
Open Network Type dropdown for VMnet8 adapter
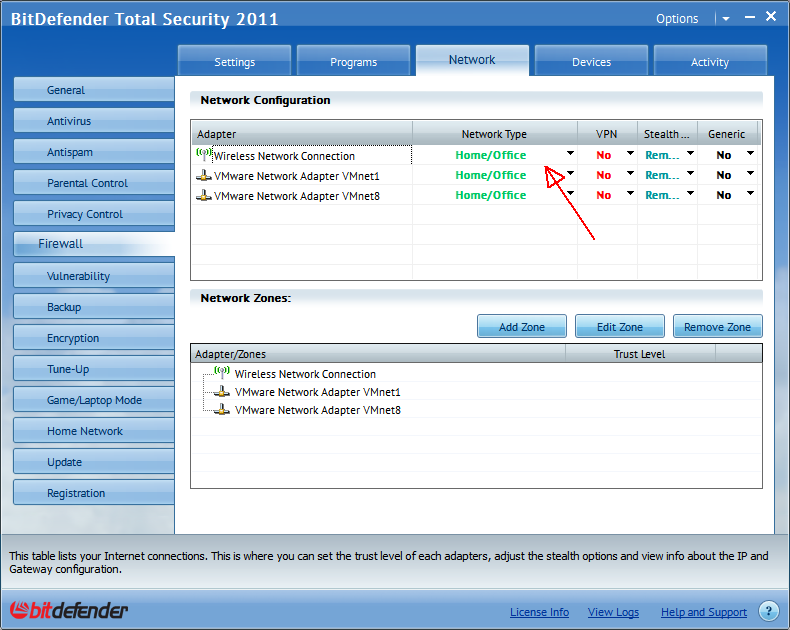[570, 194]
